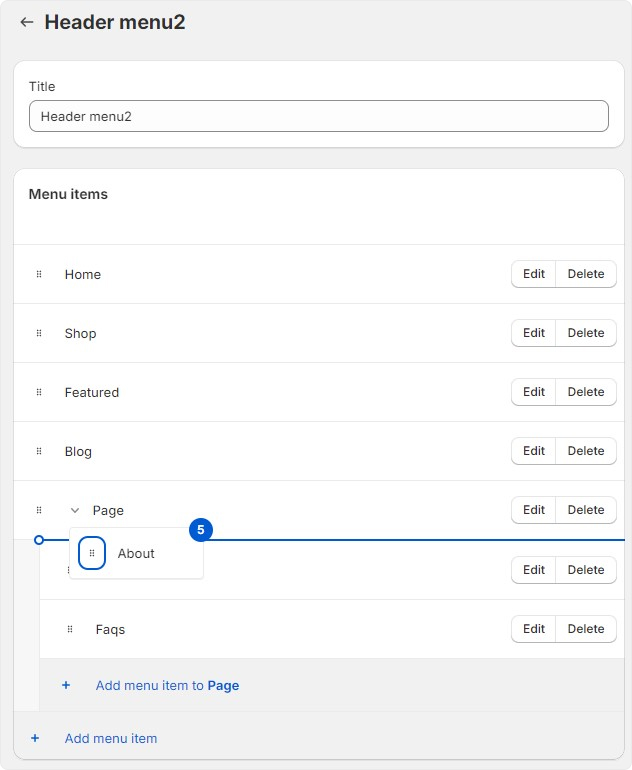Viewport: 632px width, 770px height.
Task: Click the drag handle for Featured
Action: [x=39, y=392]
